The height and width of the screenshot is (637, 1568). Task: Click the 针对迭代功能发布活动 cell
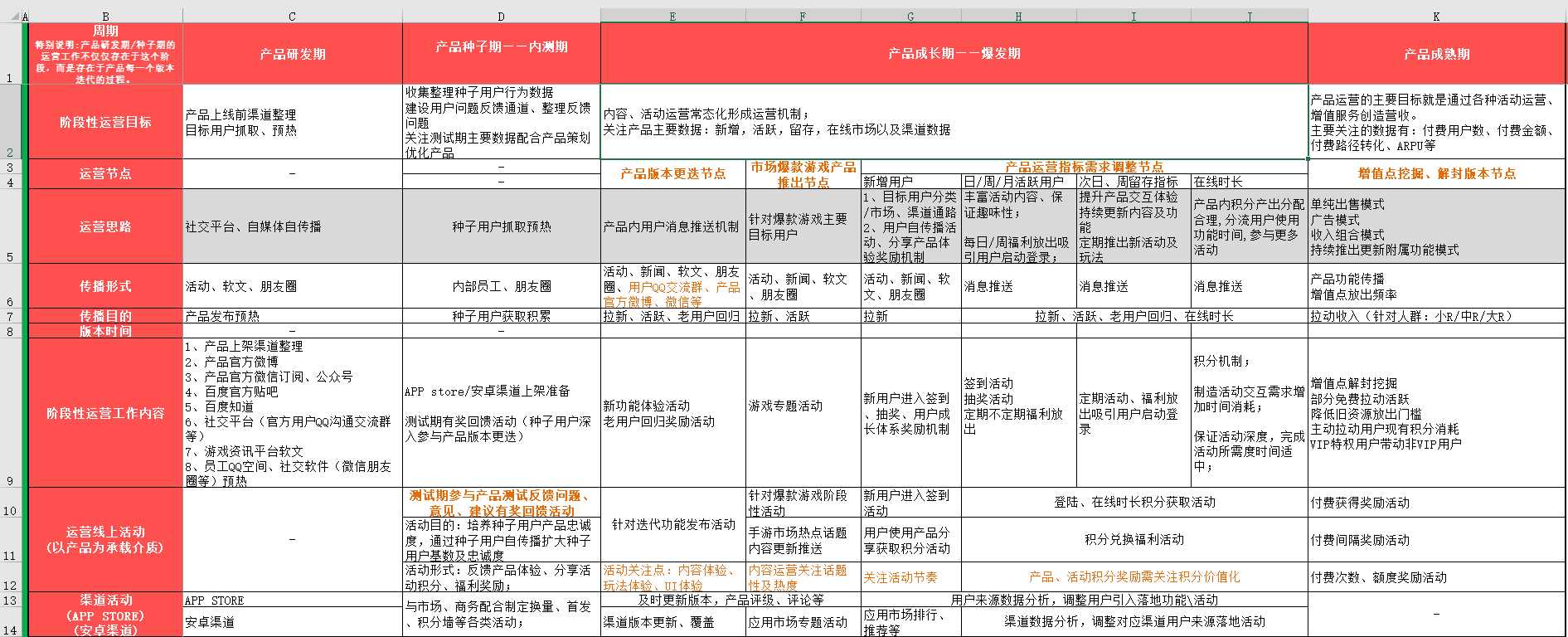(673, 524)
